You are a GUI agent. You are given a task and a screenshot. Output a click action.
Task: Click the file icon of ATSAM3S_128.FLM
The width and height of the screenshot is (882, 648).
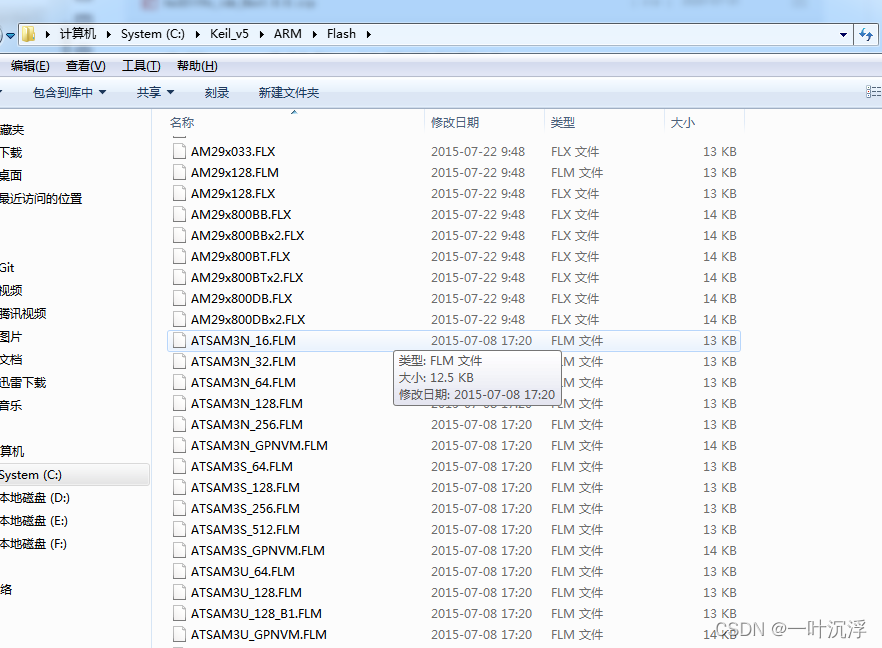[179, 487]
